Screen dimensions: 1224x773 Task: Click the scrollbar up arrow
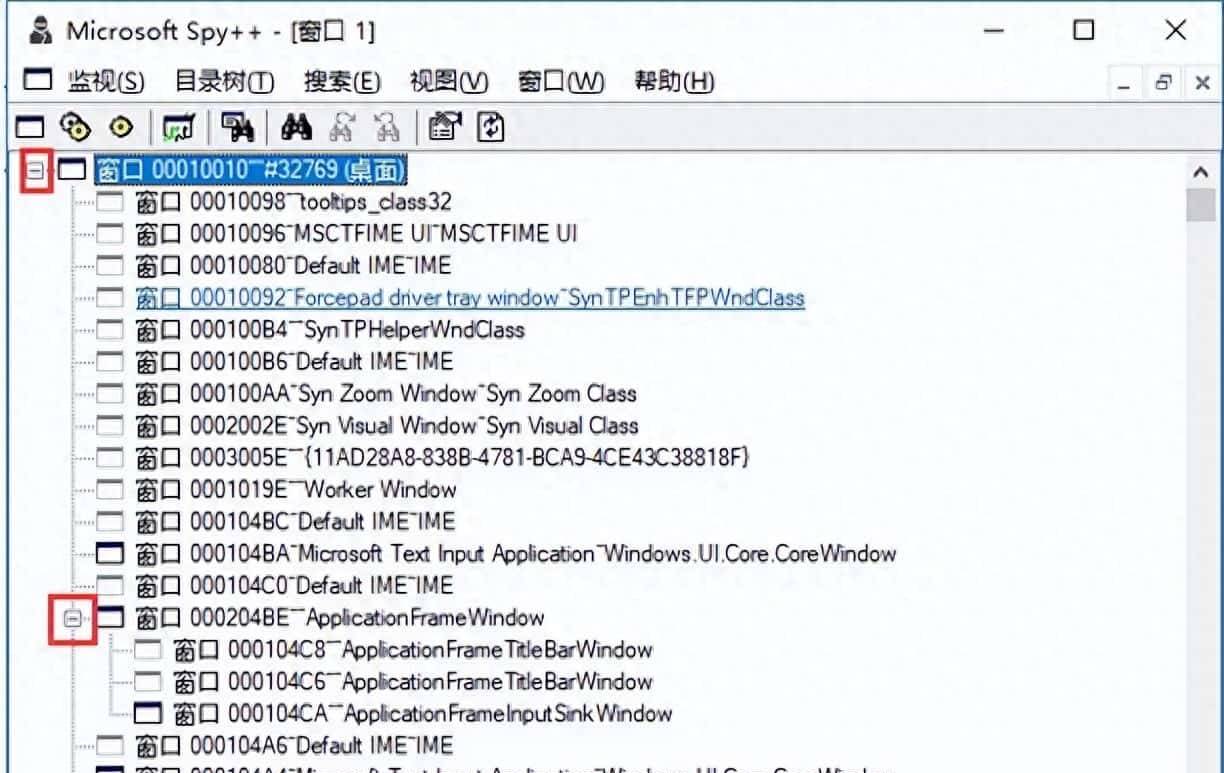[x=1201, y=171]
